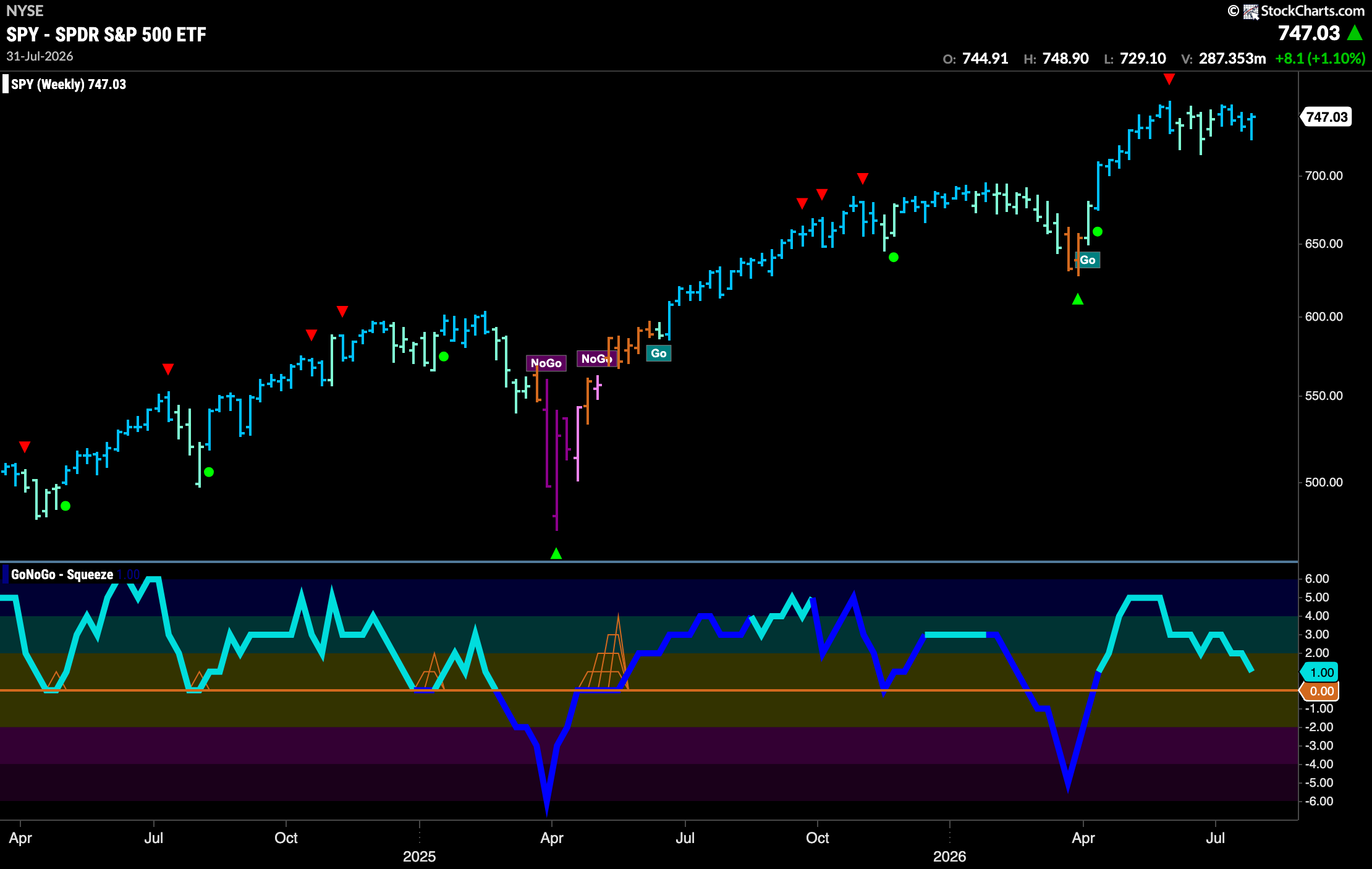
Task: Click the 700.00 price axis label
Action: coord(1324,176)
